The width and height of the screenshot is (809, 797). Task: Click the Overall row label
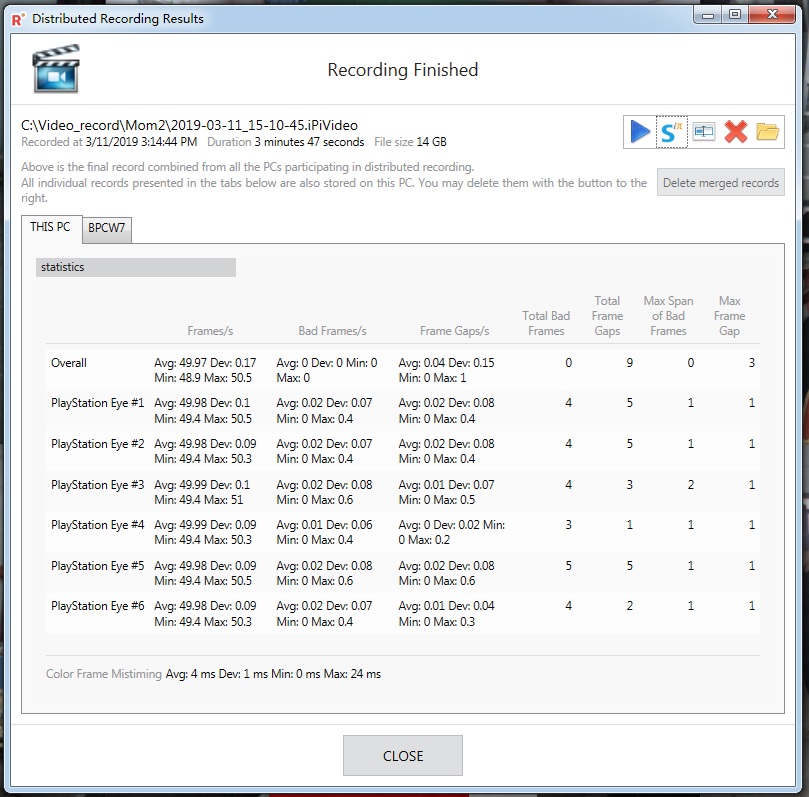click(69, 363)
